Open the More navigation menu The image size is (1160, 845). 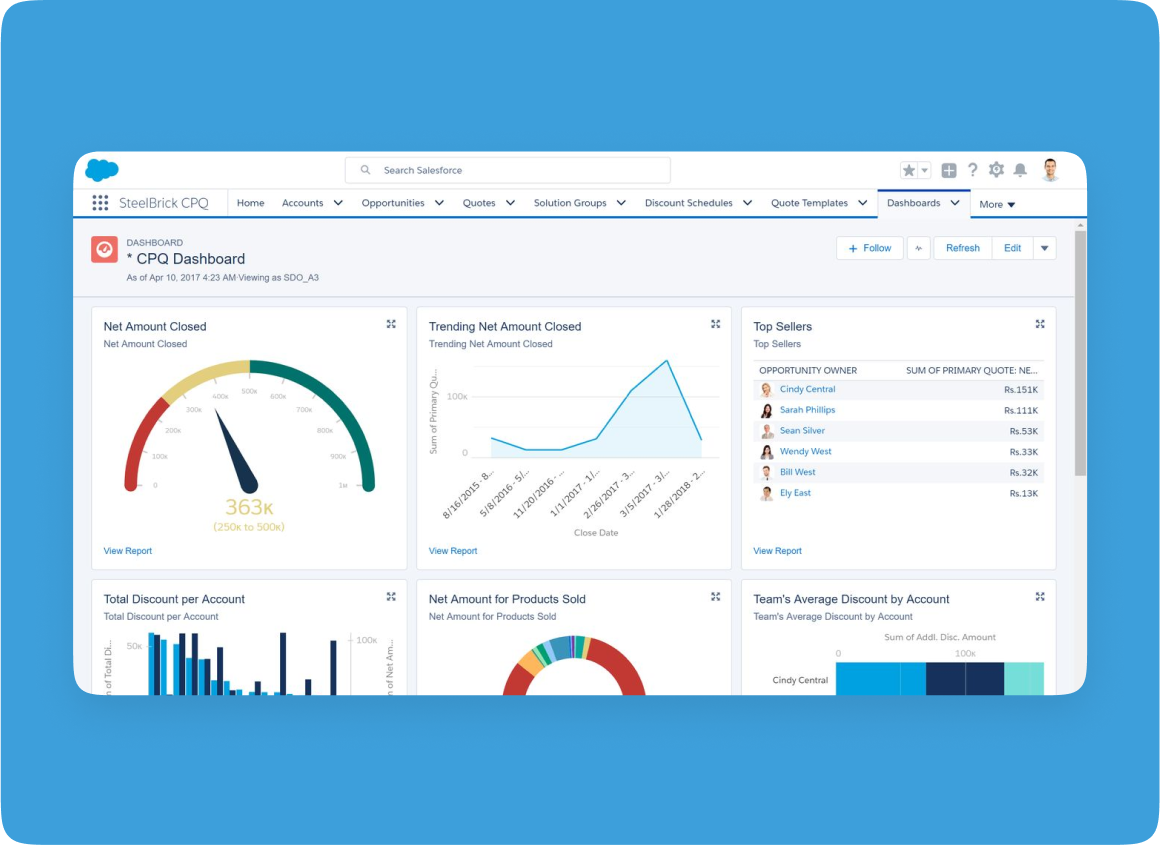coord(997,204)
